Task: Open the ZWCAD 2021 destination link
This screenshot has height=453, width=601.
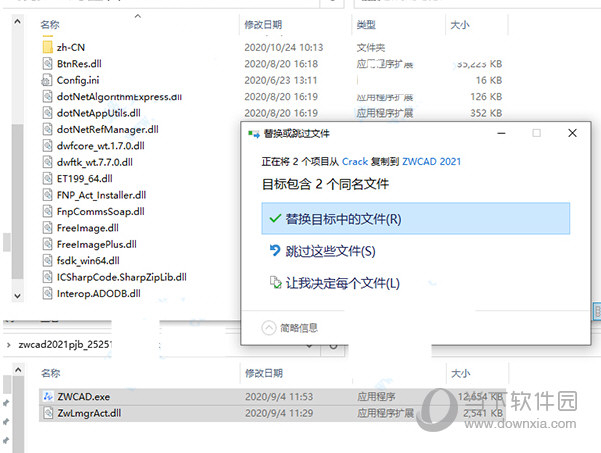Action: (431, 162)
